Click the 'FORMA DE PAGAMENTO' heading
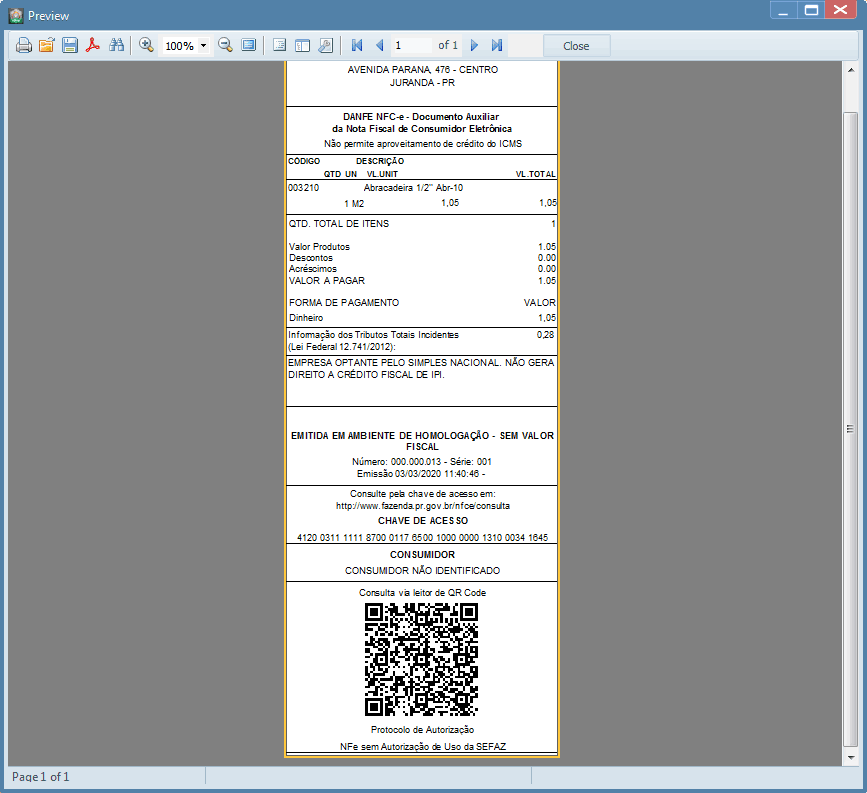This screenshot has width=867, height=793. (344, 303)
